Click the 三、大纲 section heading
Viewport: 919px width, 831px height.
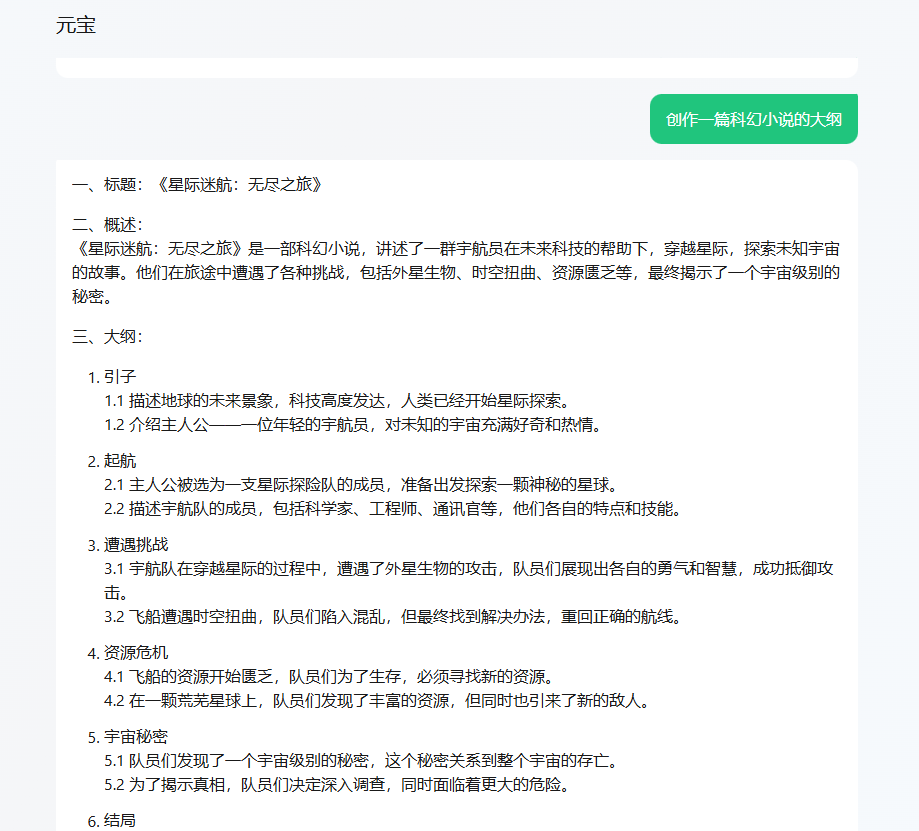[x=108, y=336]
